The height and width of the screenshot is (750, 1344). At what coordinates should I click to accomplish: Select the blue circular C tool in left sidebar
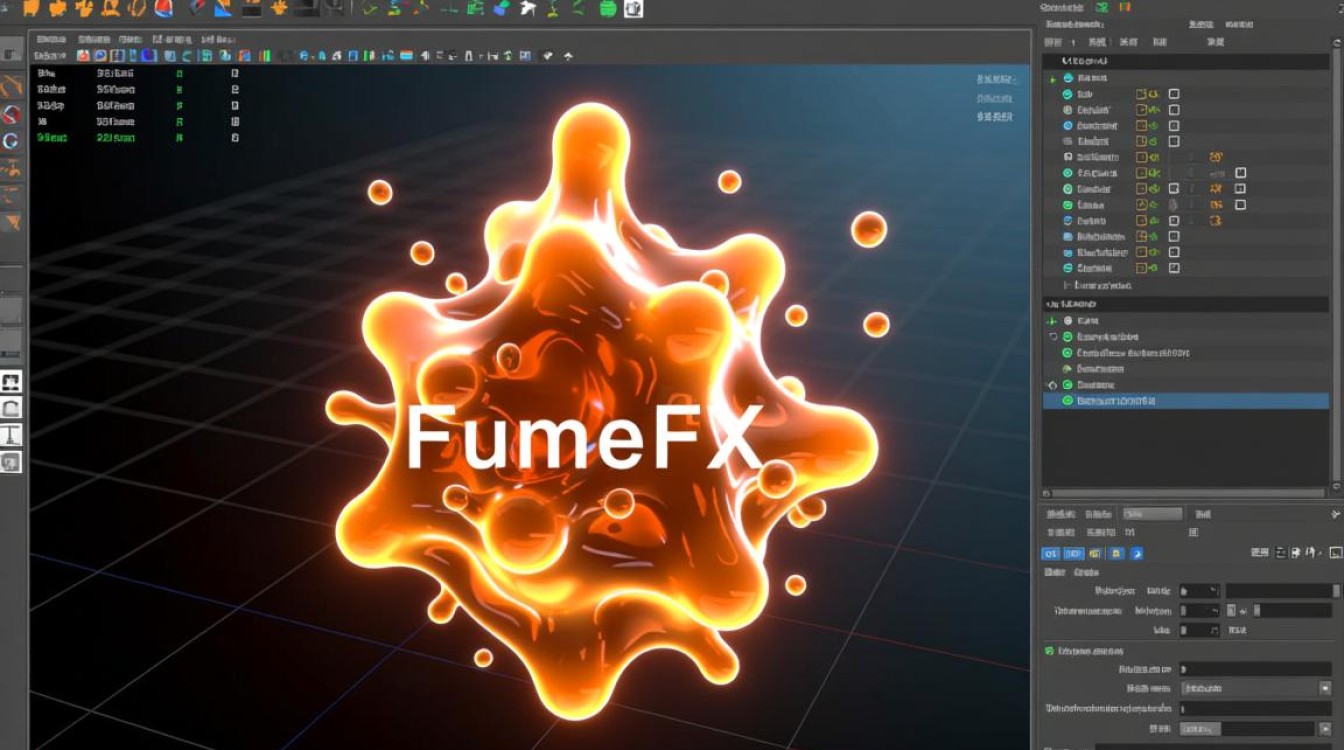[x=11, y=141]
